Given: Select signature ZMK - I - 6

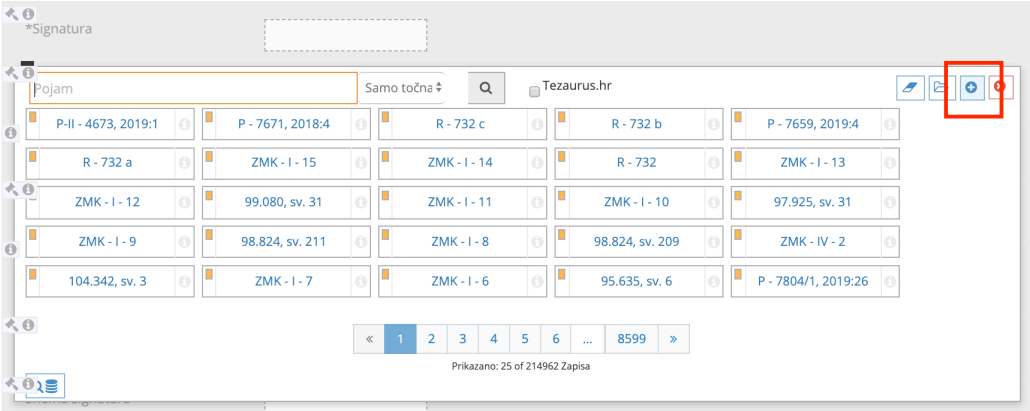Looking at the screenshot, I should click(x=460, y=281).
